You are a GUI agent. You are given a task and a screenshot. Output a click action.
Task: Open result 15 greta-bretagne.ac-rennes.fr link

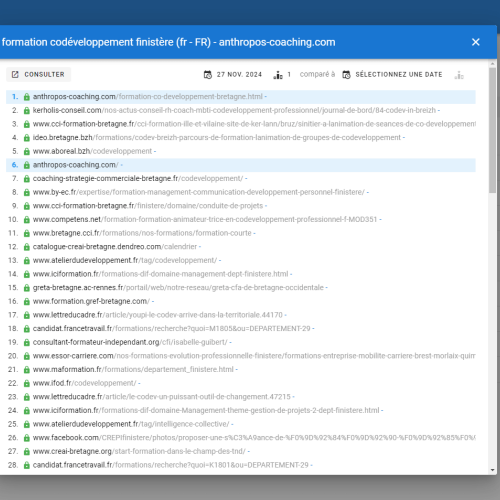[178, 288]
